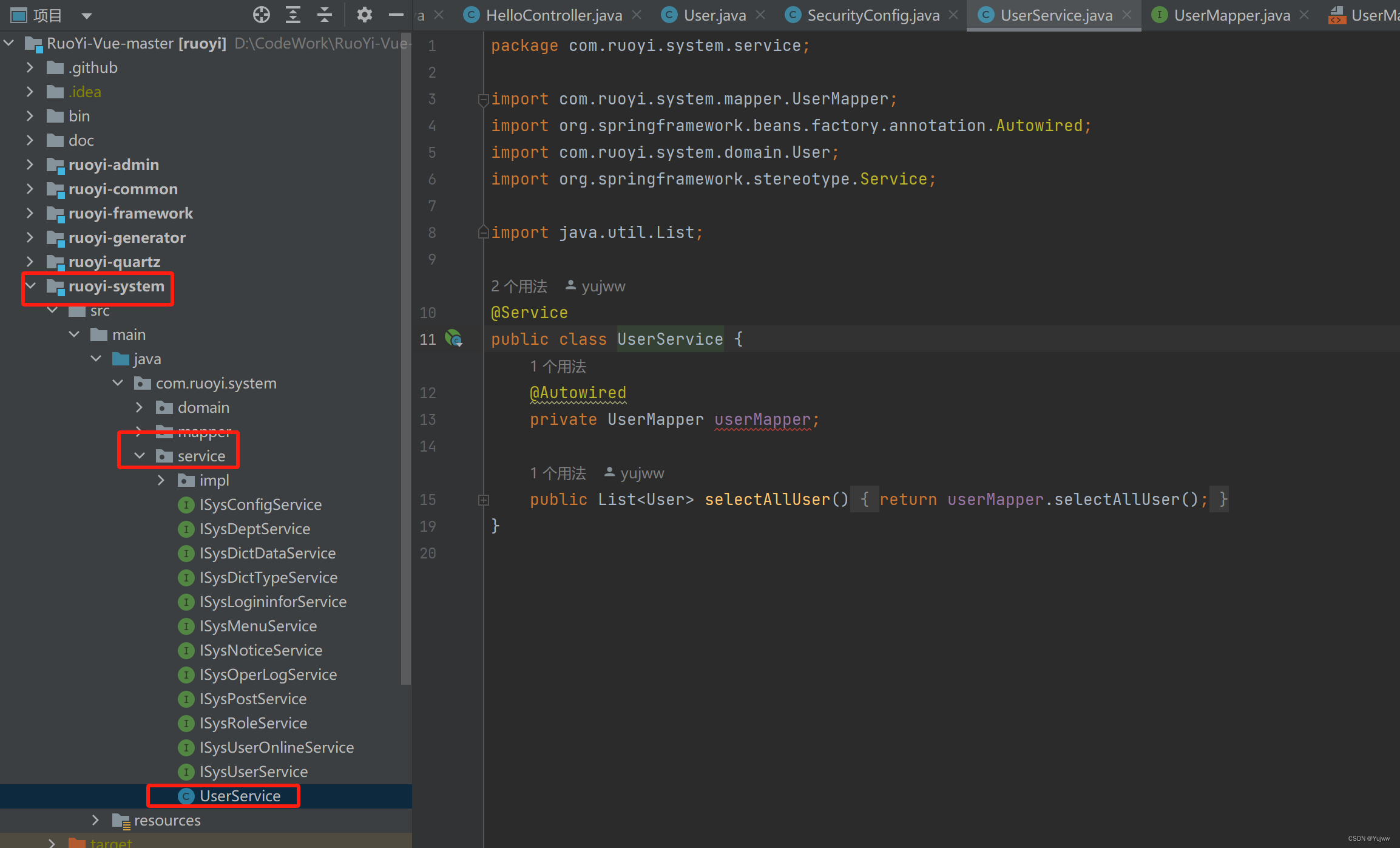
Task: Switch to the UserMapper.java tab
Action: [1231, 15]
